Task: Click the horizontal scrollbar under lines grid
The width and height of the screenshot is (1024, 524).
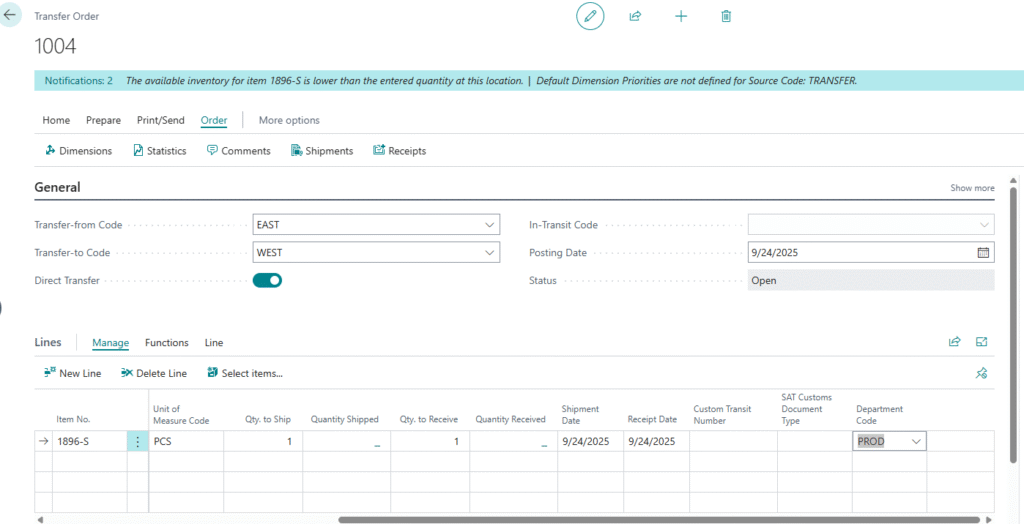Action: 660,520
